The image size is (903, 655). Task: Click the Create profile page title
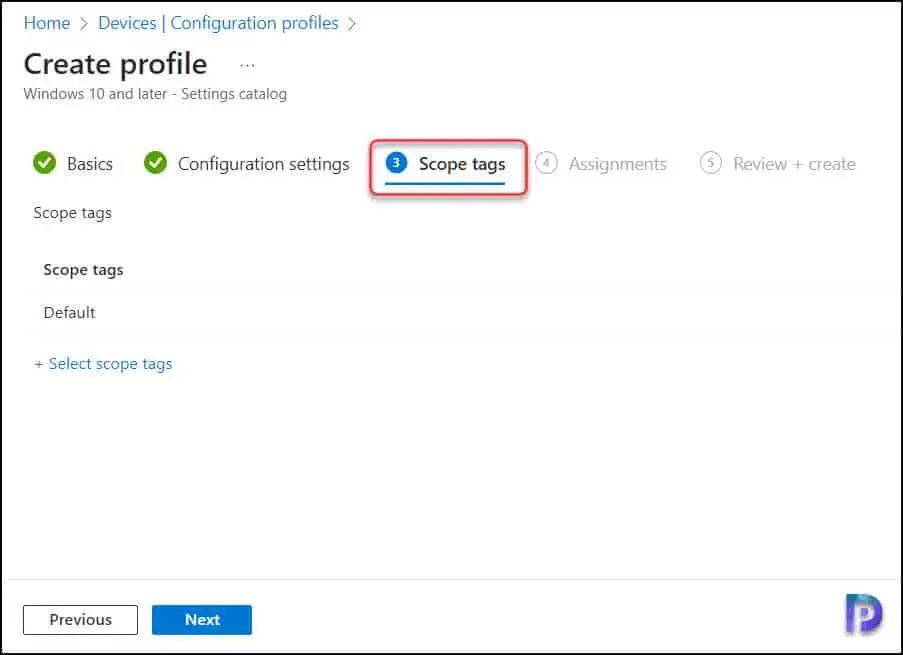click(x=115, y=64)
